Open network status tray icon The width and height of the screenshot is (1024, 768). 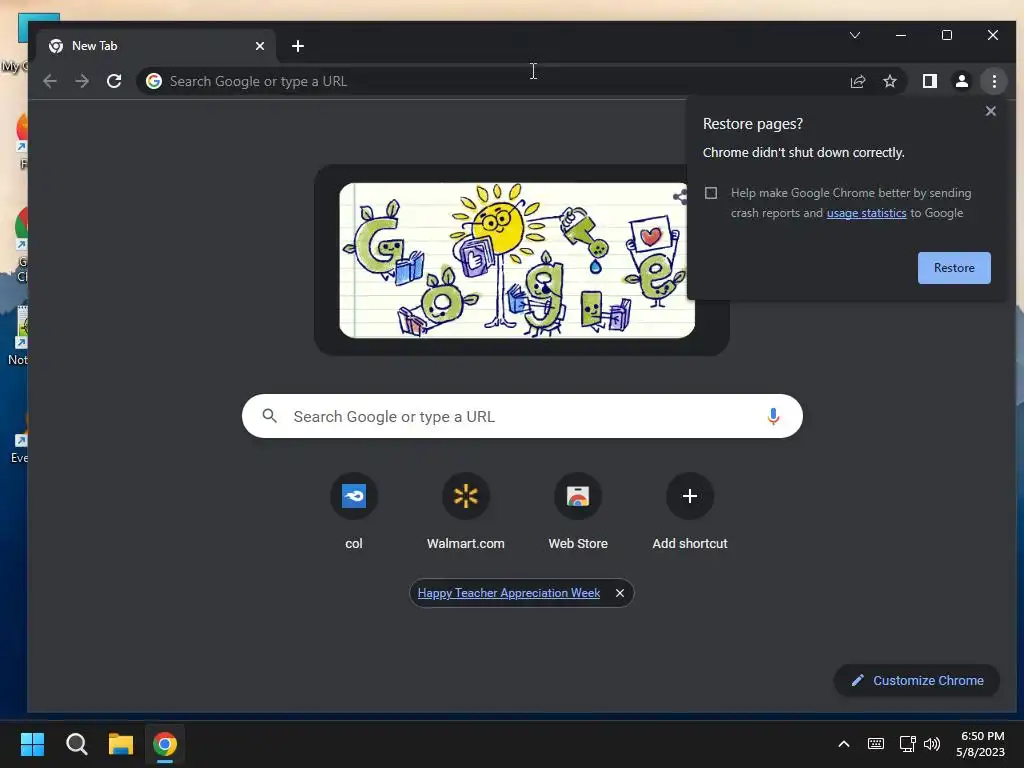907,744
